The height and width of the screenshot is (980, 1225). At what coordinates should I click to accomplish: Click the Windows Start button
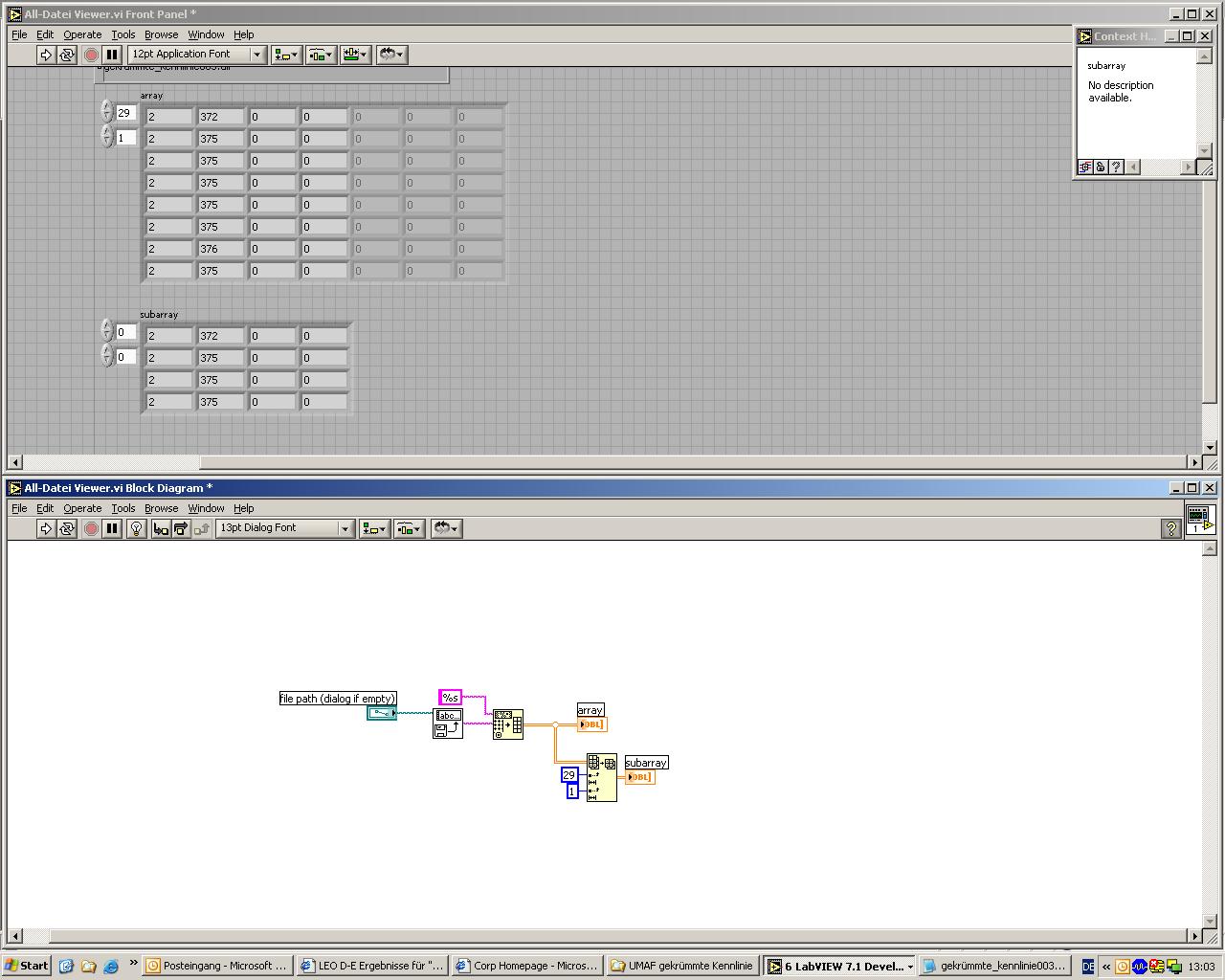tap(27, 966)
